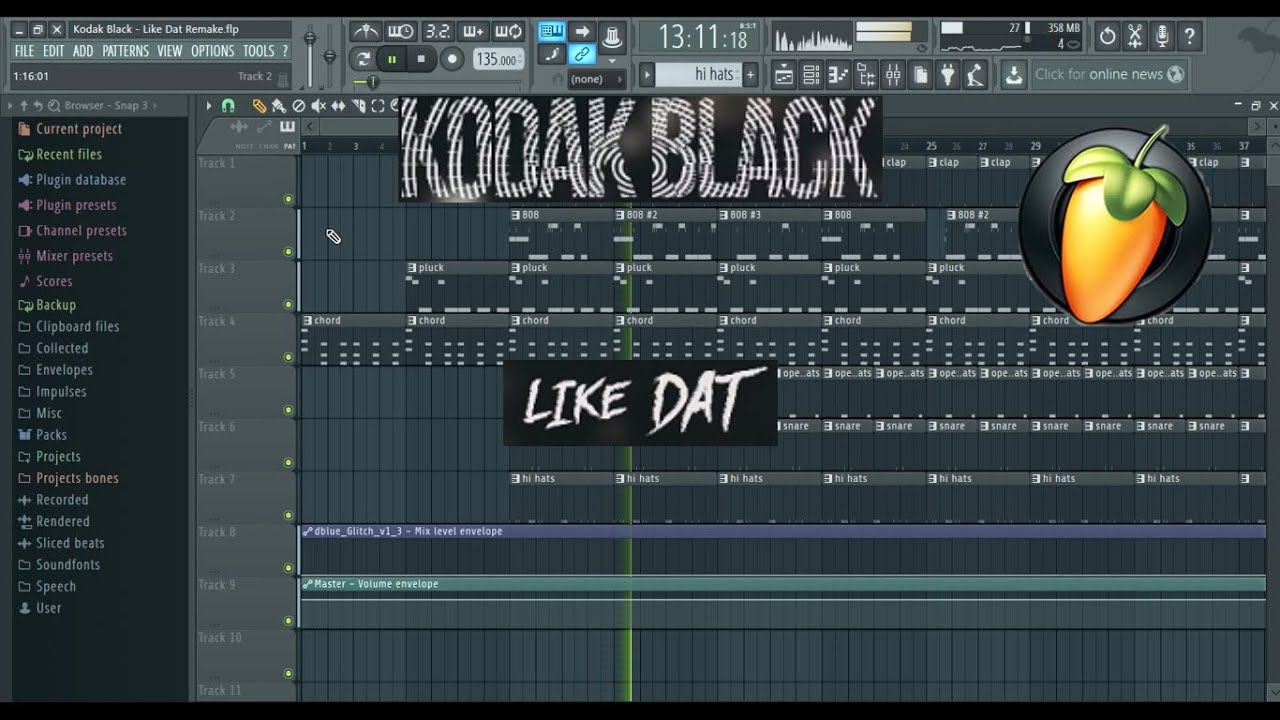Image resolution: width=1280 pixels, height=720 pixels.
Task: Open the EDIT menu
Action: [53, 51]
